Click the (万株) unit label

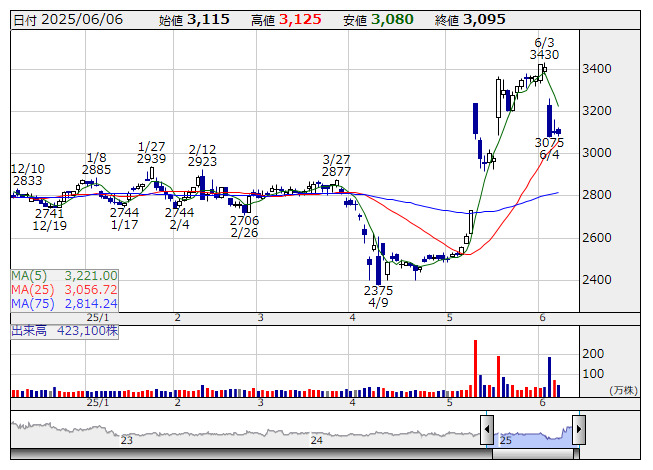coord(624,390)
